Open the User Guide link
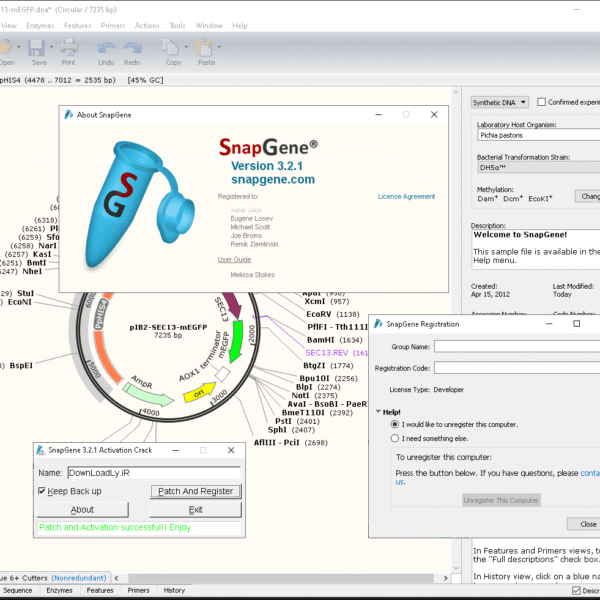Image resolution: width=600 pixels, height=600 pixels. point(234,259)
